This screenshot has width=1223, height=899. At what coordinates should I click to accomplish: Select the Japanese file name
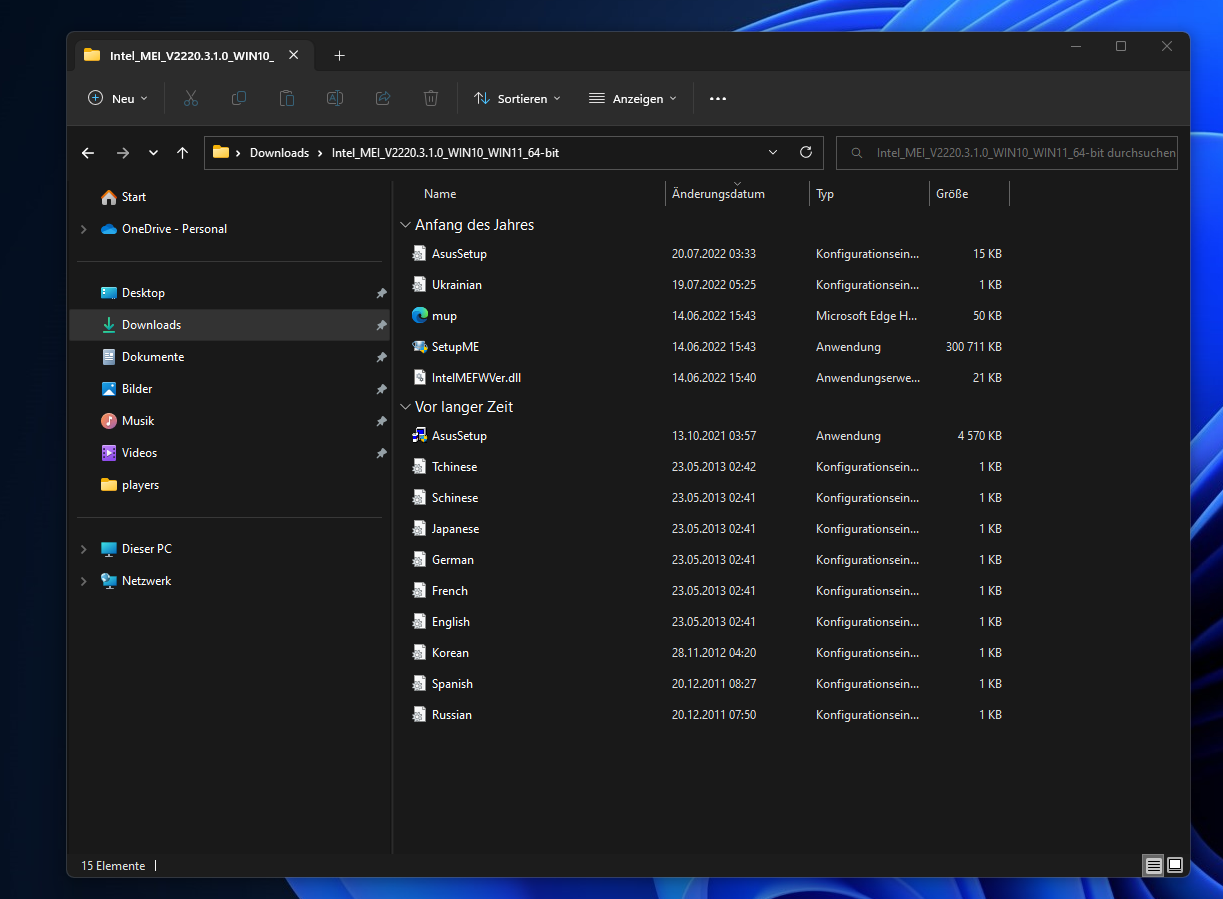[x=455, y=529]
